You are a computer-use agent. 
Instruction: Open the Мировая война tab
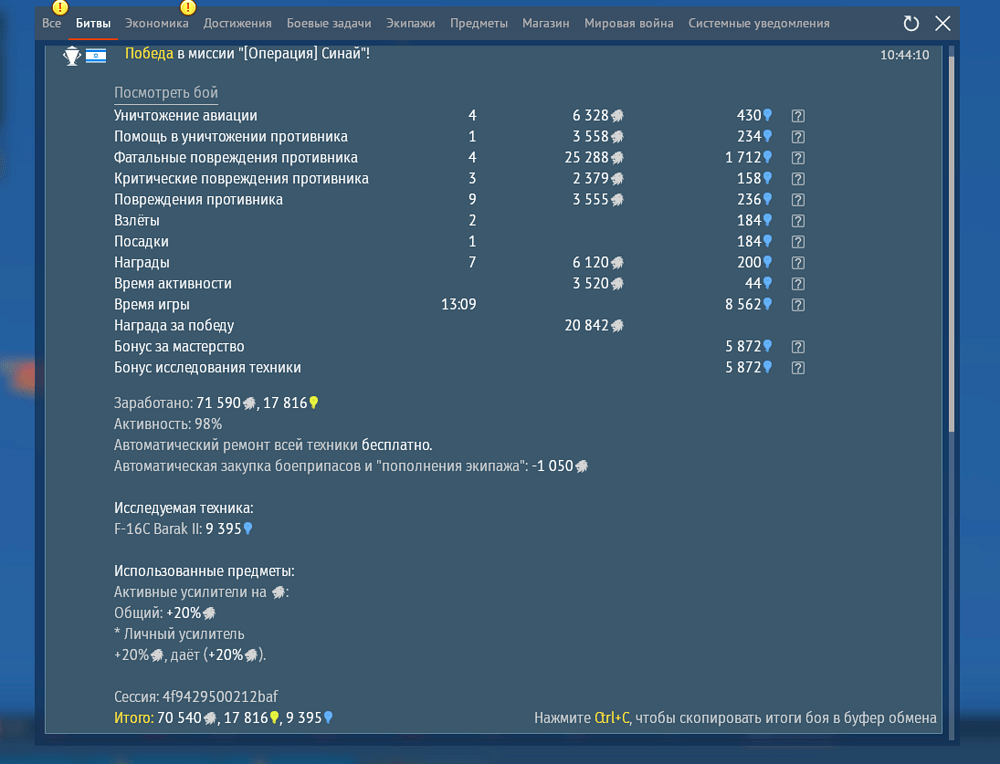point(629,23)
